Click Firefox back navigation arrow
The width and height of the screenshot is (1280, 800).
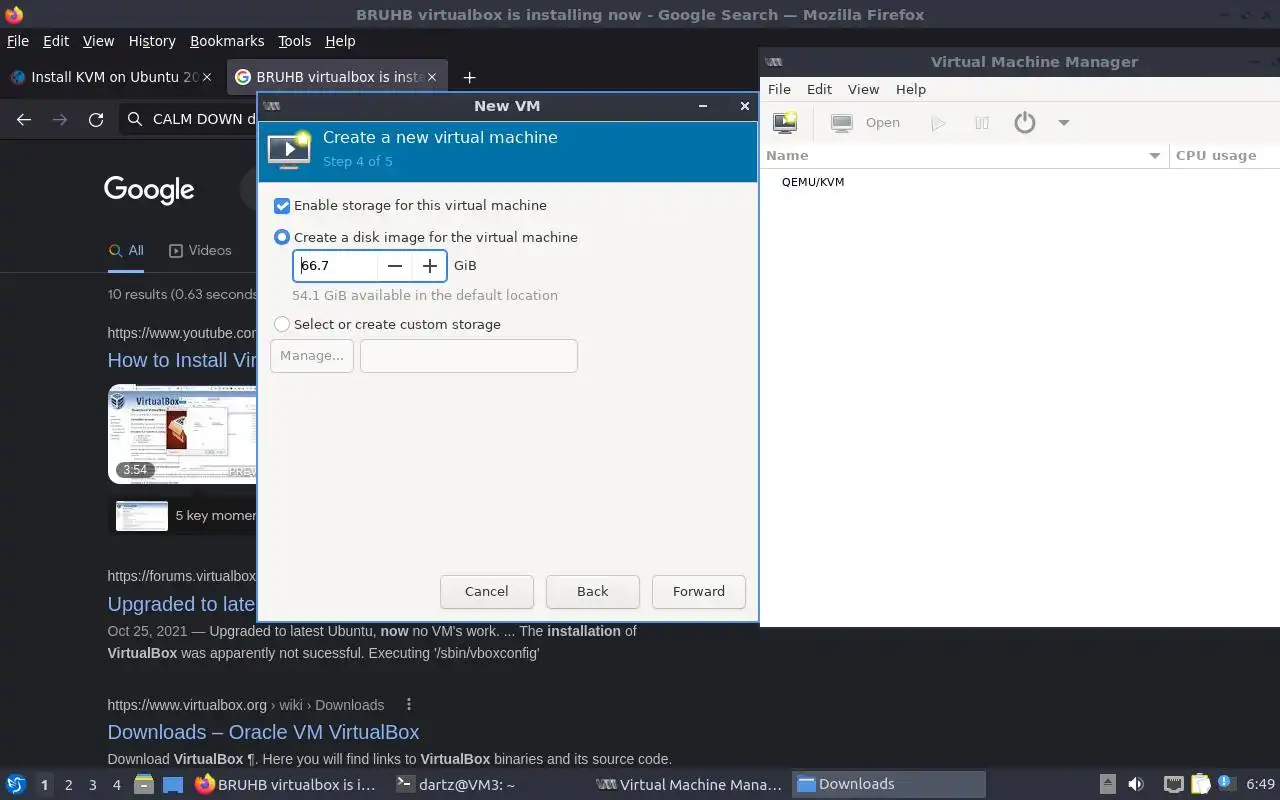[24, 119]
